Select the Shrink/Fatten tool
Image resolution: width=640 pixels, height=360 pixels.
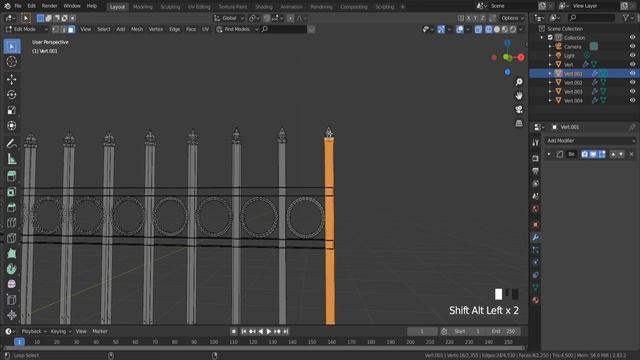12,315
